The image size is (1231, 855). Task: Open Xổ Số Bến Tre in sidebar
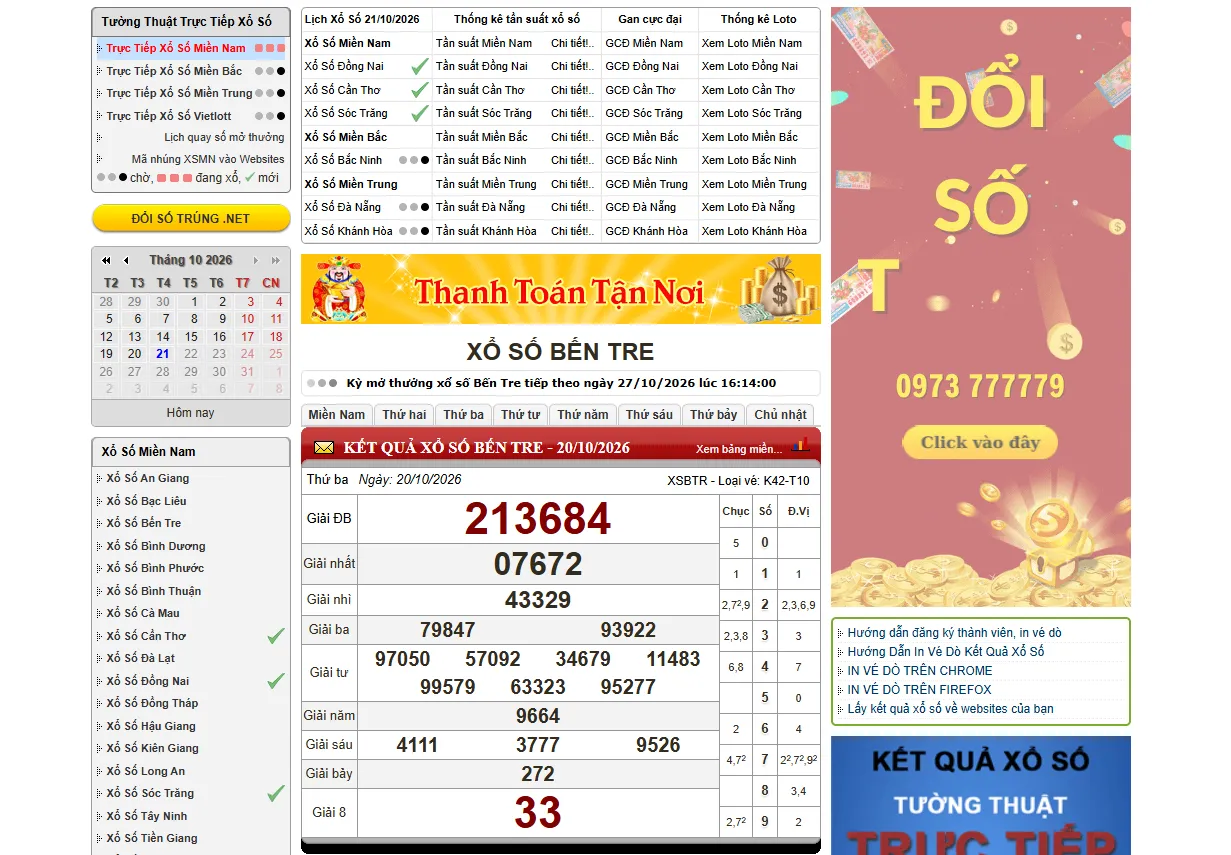pyautogui.click(x=144, y=523)
